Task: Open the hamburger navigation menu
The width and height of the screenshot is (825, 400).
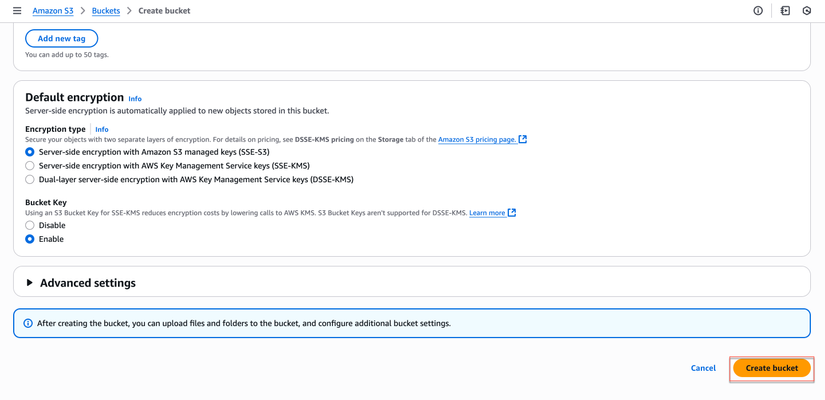Action: (17, 11)
